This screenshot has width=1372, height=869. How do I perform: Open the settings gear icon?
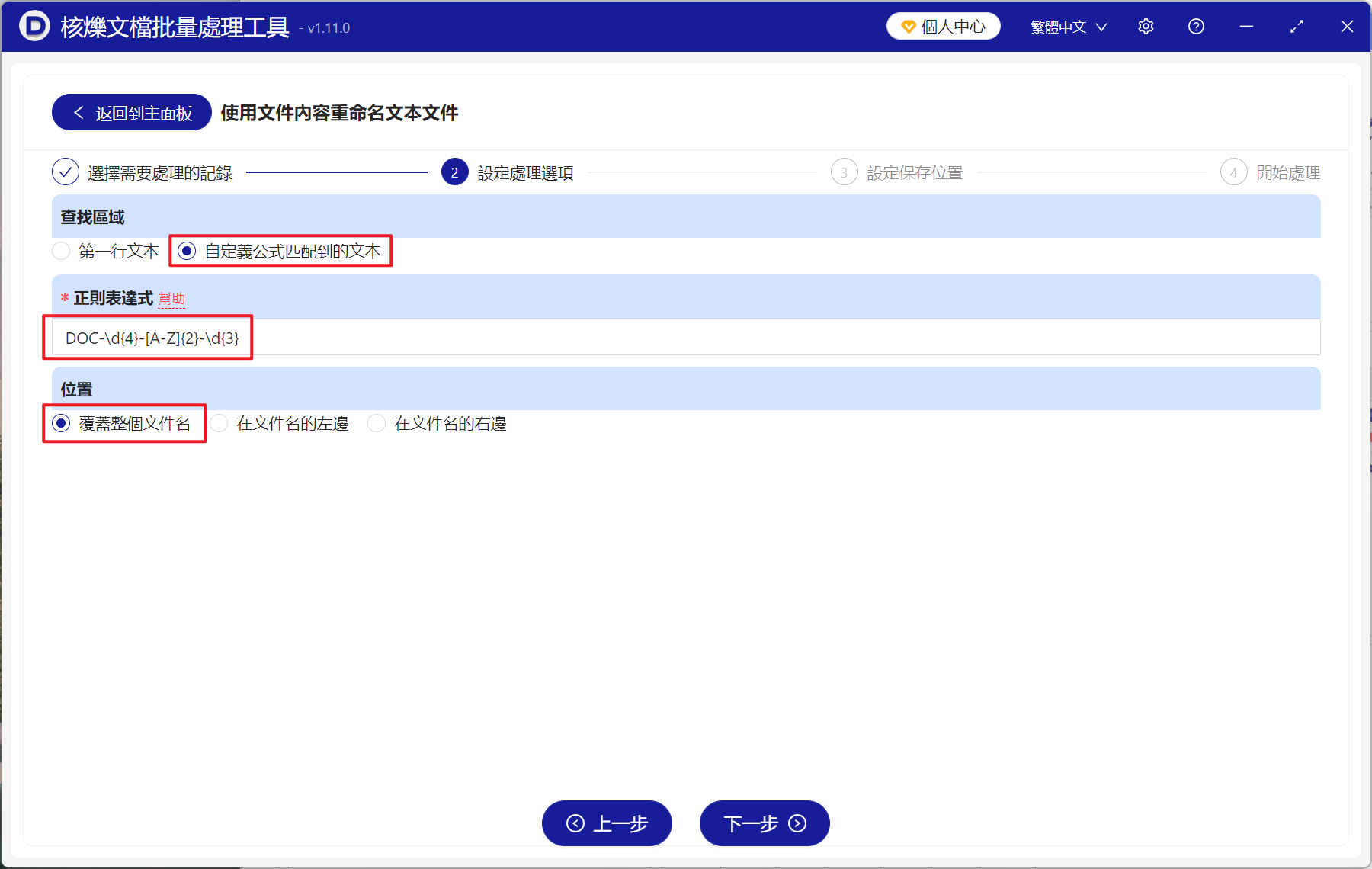coord(1146,26)
